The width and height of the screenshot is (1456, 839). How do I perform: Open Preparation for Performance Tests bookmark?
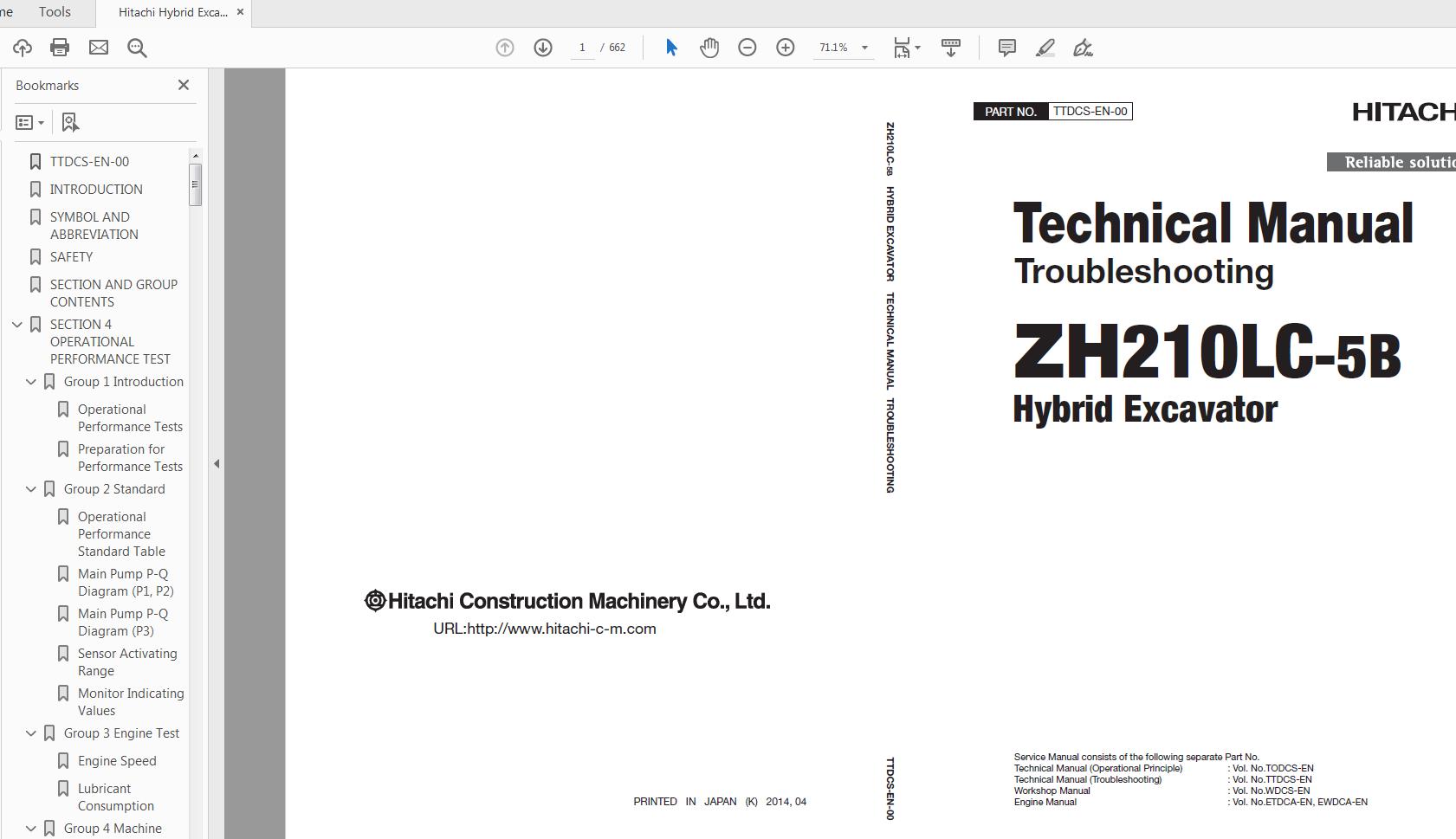[x=130, y=458]
